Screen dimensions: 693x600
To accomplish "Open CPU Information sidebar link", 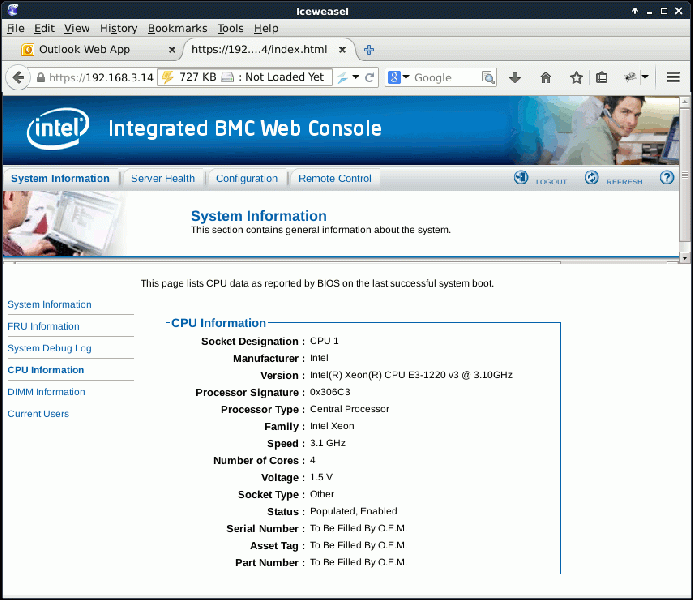I will [x=46, y=370].
